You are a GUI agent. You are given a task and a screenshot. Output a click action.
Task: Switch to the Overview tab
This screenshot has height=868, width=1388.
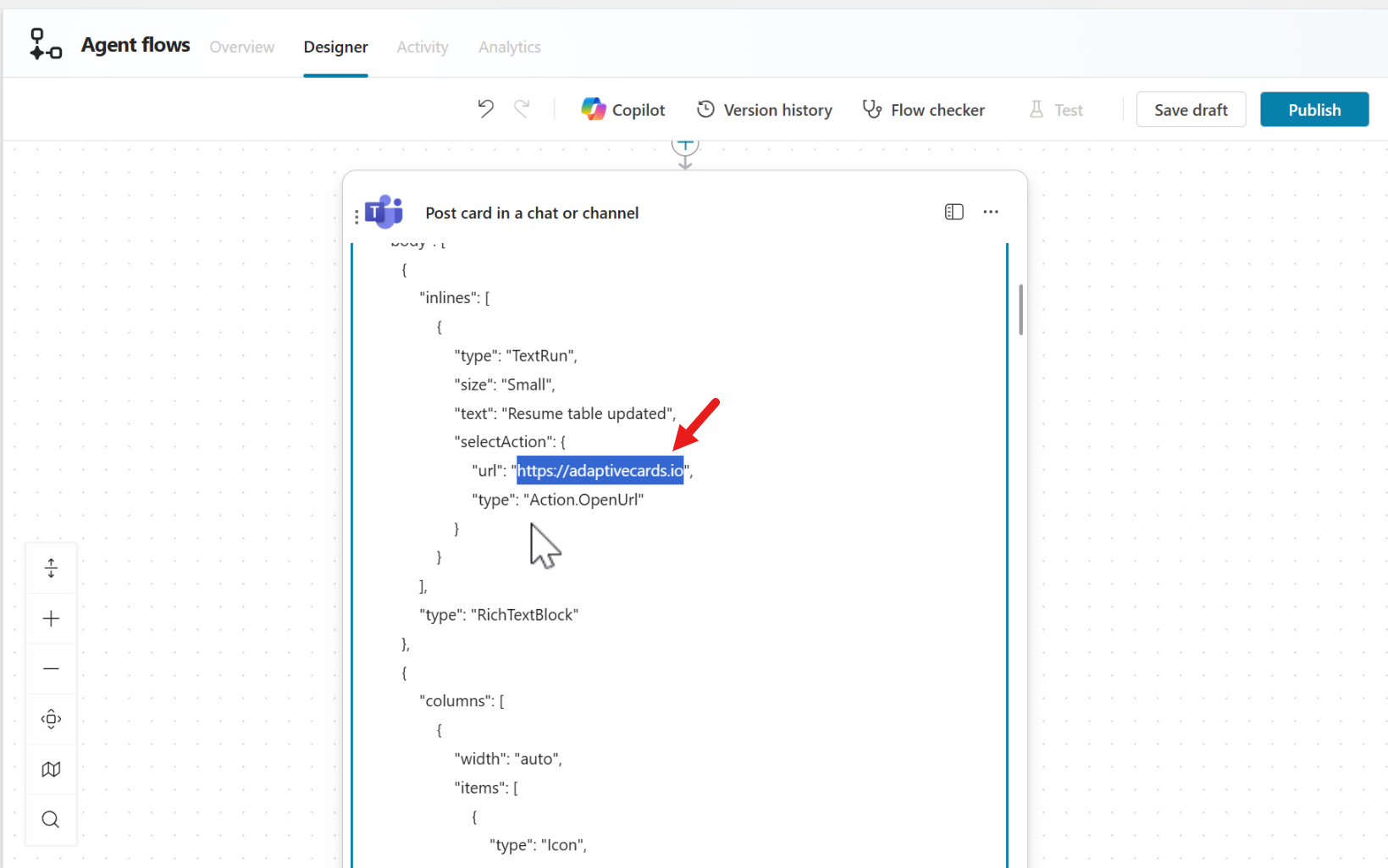pyautogui.click(x=241, y=47)
